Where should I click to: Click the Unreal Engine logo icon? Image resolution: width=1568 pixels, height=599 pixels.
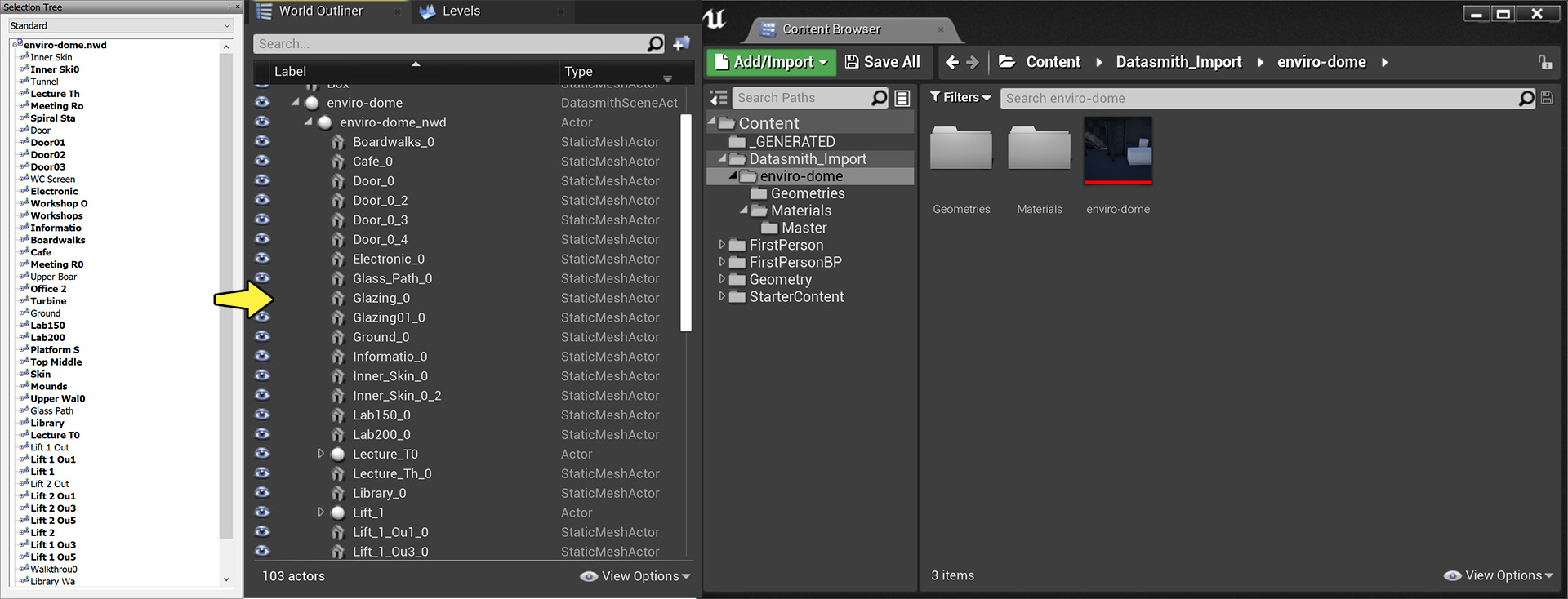[715, 19]
